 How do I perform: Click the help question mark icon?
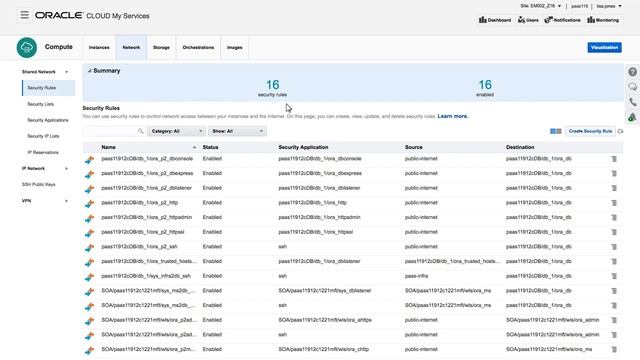(632, 72)
